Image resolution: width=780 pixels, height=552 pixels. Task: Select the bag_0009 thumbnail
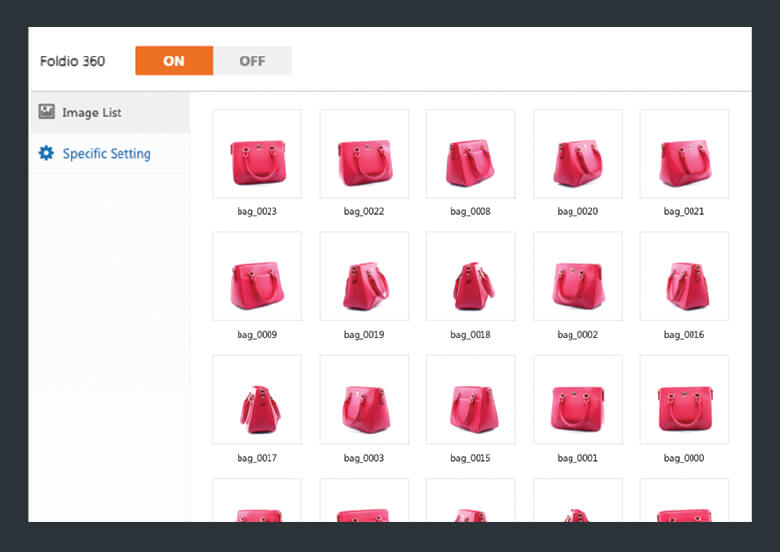pyautogui.click(x=257, y=276)
